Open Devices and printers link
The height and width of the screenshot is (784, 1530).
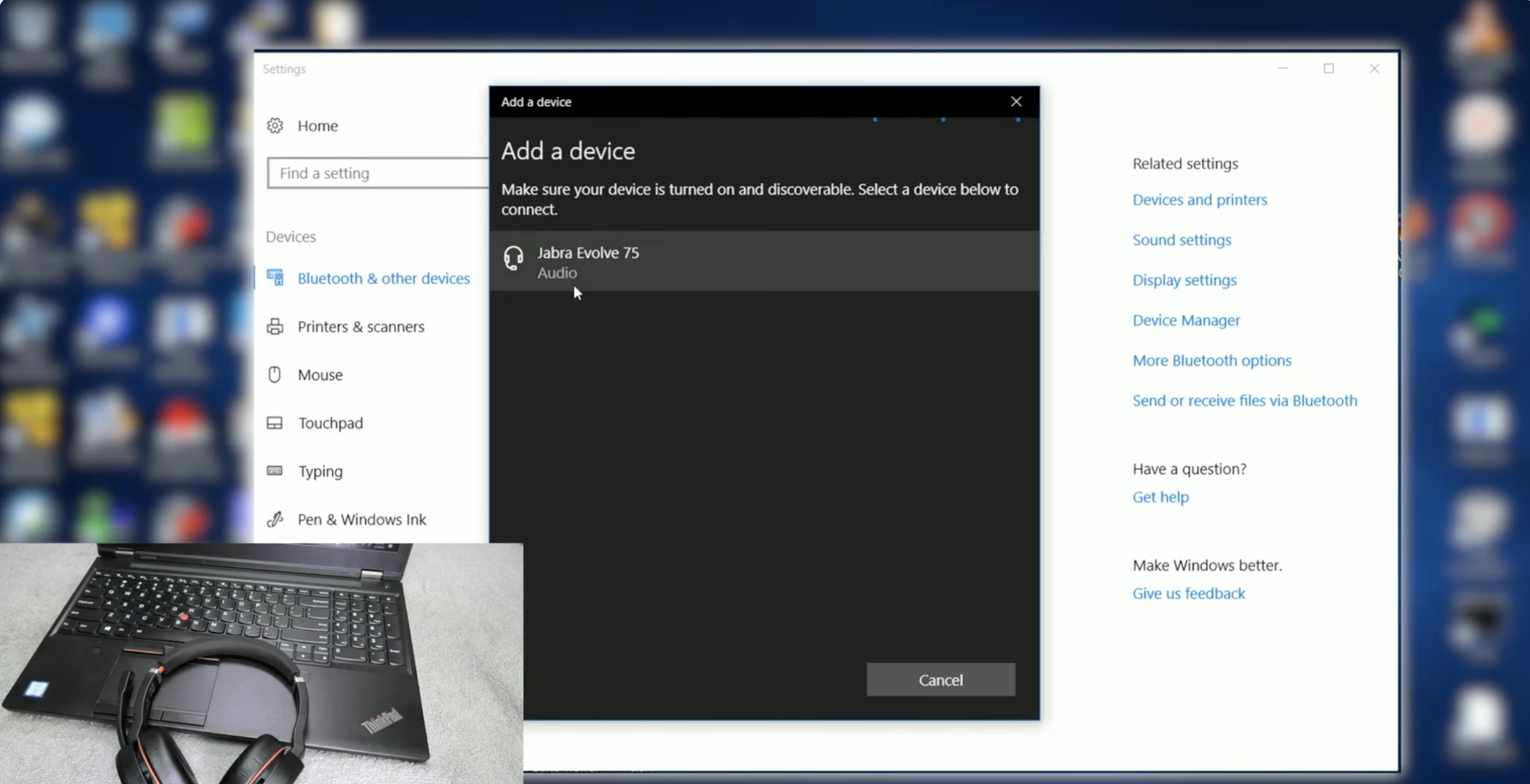tap(1200, 200)
